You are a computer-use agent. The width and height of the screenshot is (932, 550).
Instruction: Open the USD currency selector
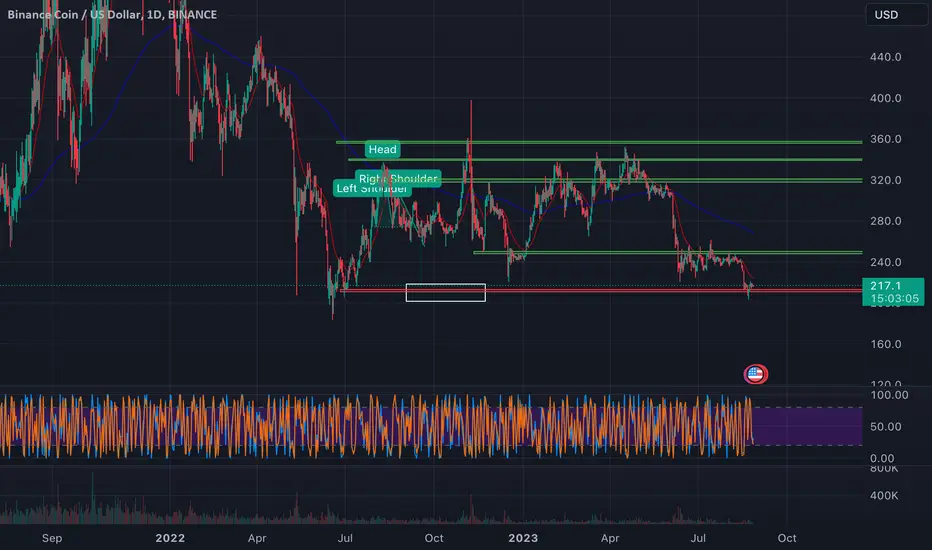[896, 15]
